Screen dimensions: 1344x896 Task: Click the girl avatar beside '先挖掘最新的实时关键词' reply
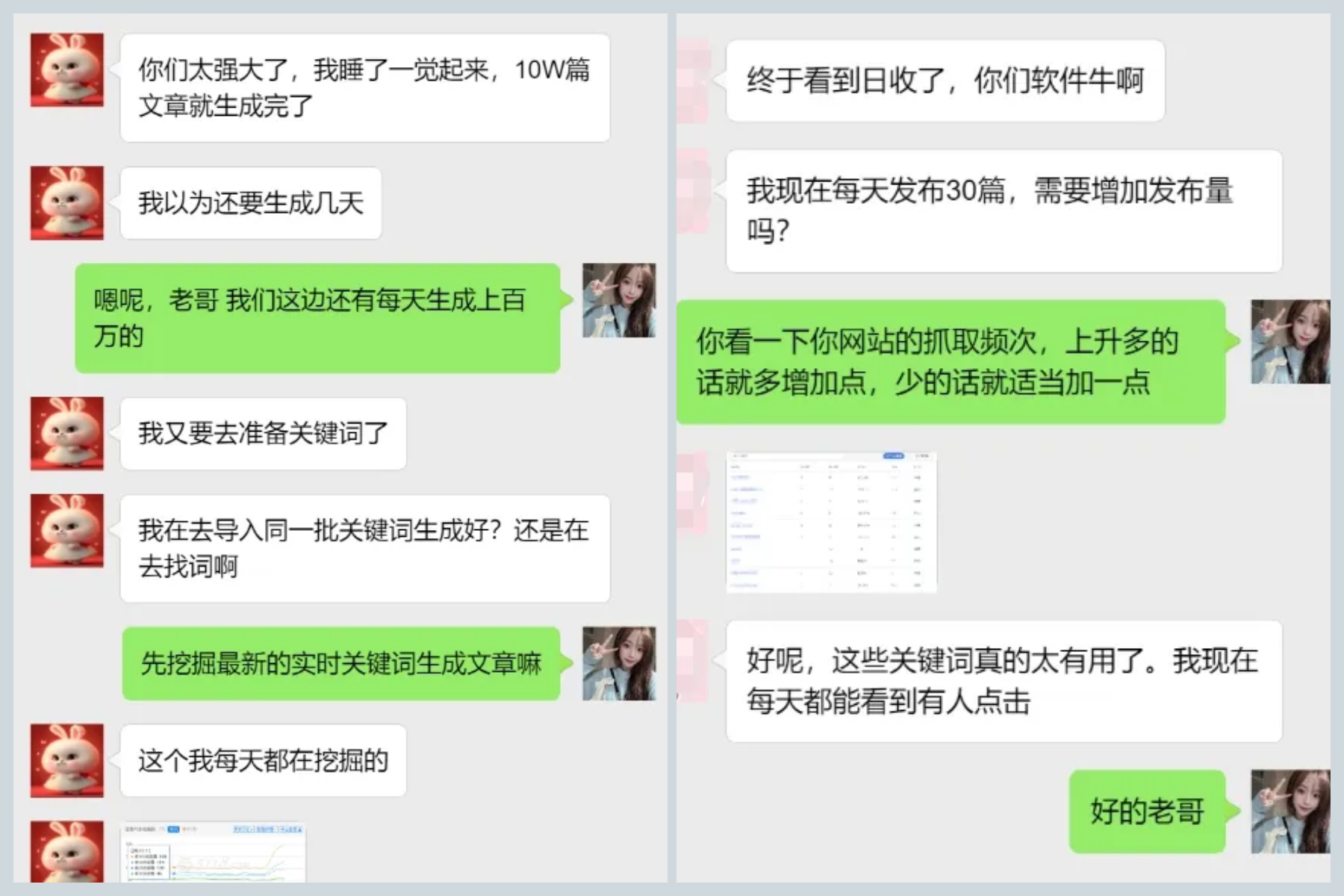[x=619, y=664]
